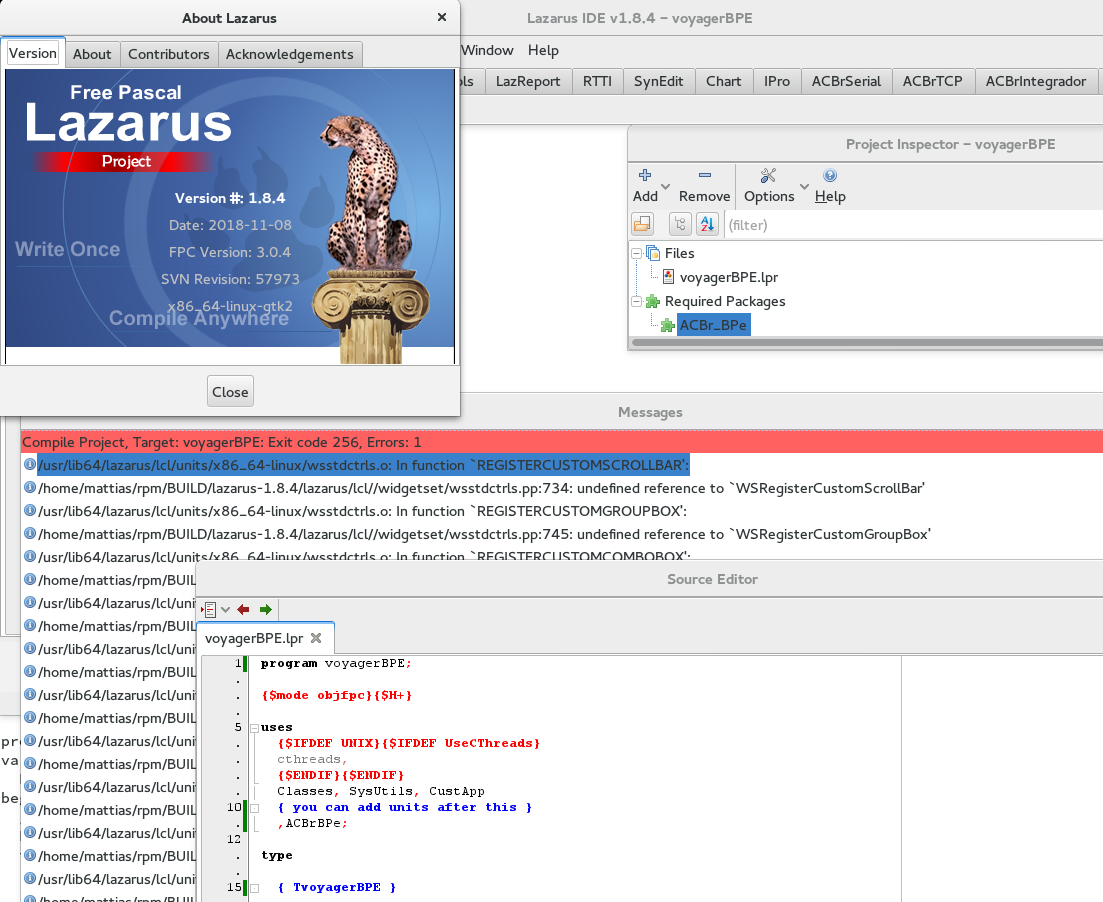
Task: Click the open folder icon beside the filter
Action: click(x=642, y=224)
